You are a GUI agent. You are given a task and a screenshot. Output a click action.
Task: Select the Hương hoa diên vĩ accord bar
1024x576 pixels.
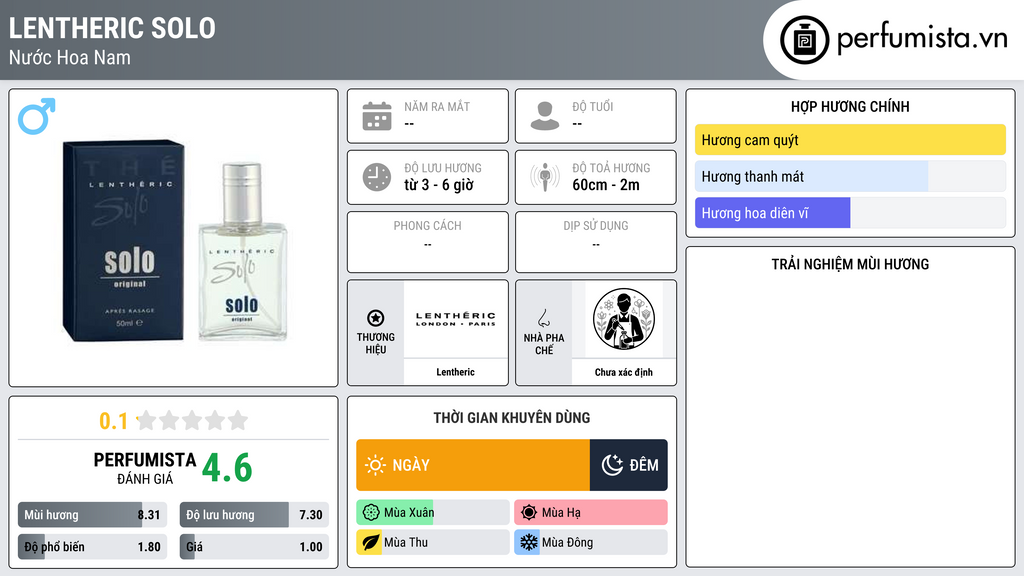click(x=850, y=213)
